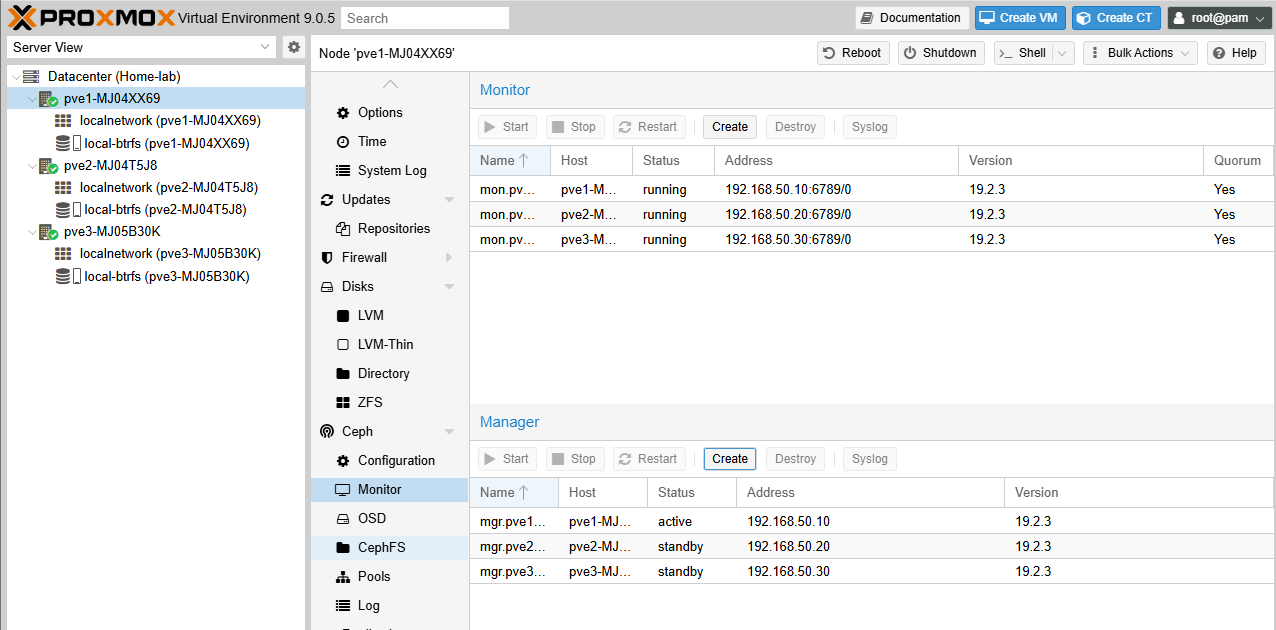Shut down the node
This screenshot has height=630, width=1276.
[x=941, y=53]
